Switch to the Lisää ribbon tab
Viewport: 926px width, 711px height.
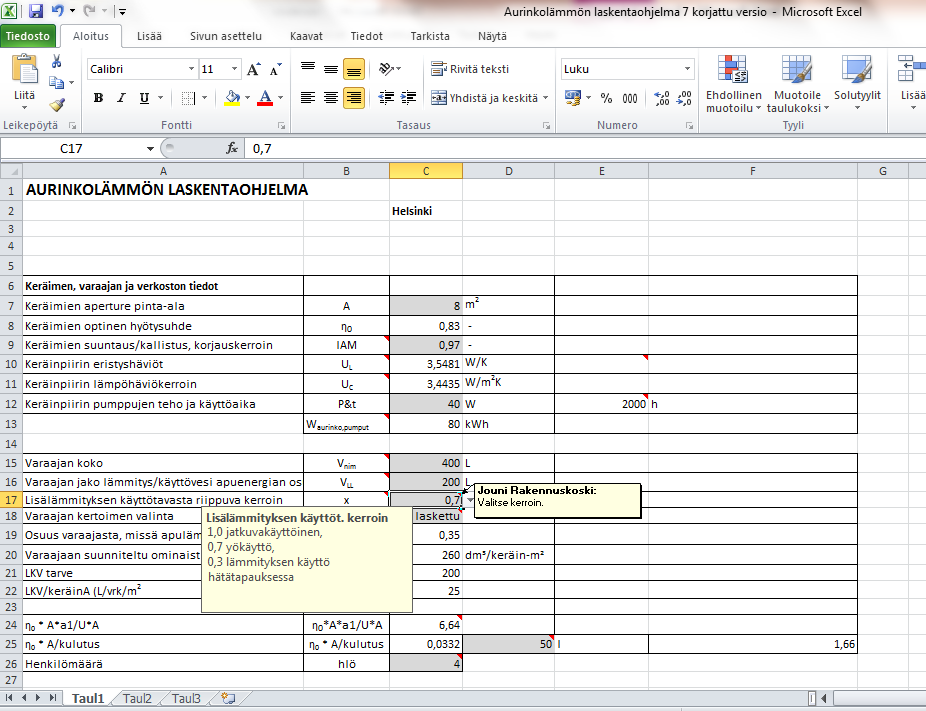[x=149, y=36]
